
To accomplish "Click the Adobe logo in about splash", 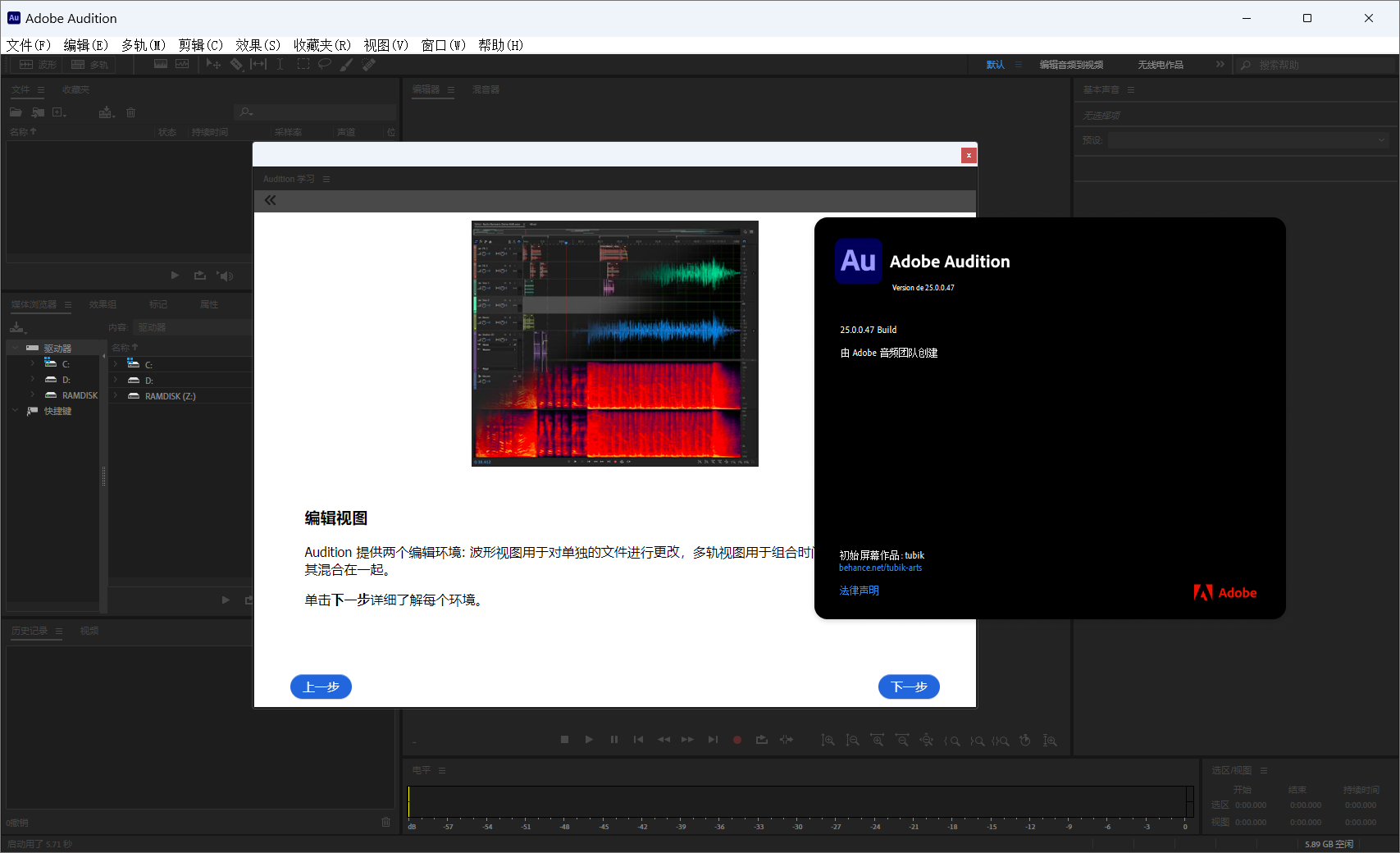I will (1224, 592).
